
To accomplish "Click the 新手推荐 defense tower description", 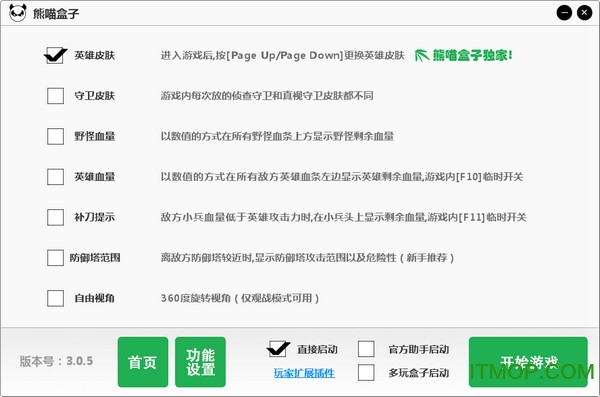I will tap(307, 258).
